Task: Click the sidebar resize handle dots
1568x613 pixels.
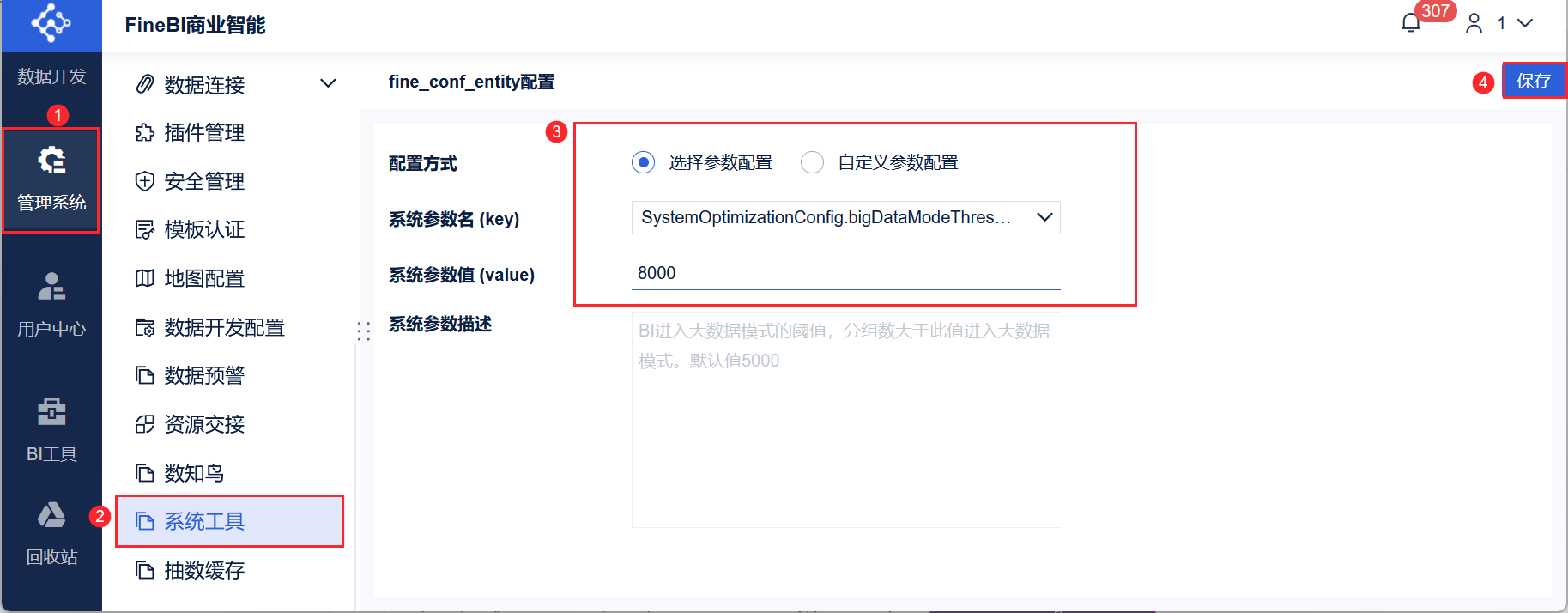Action: (x=364, y=331)
